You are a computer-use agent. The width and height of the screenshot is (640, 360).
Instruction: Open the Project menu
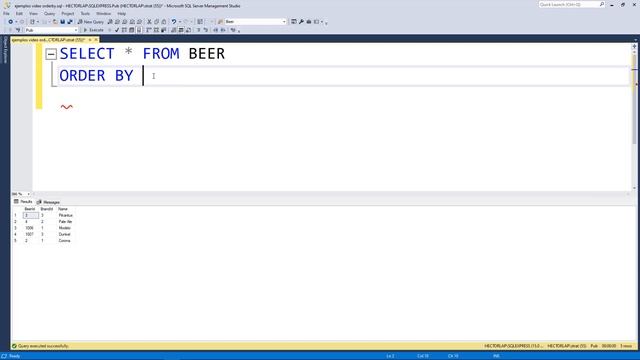pos(68,13)
